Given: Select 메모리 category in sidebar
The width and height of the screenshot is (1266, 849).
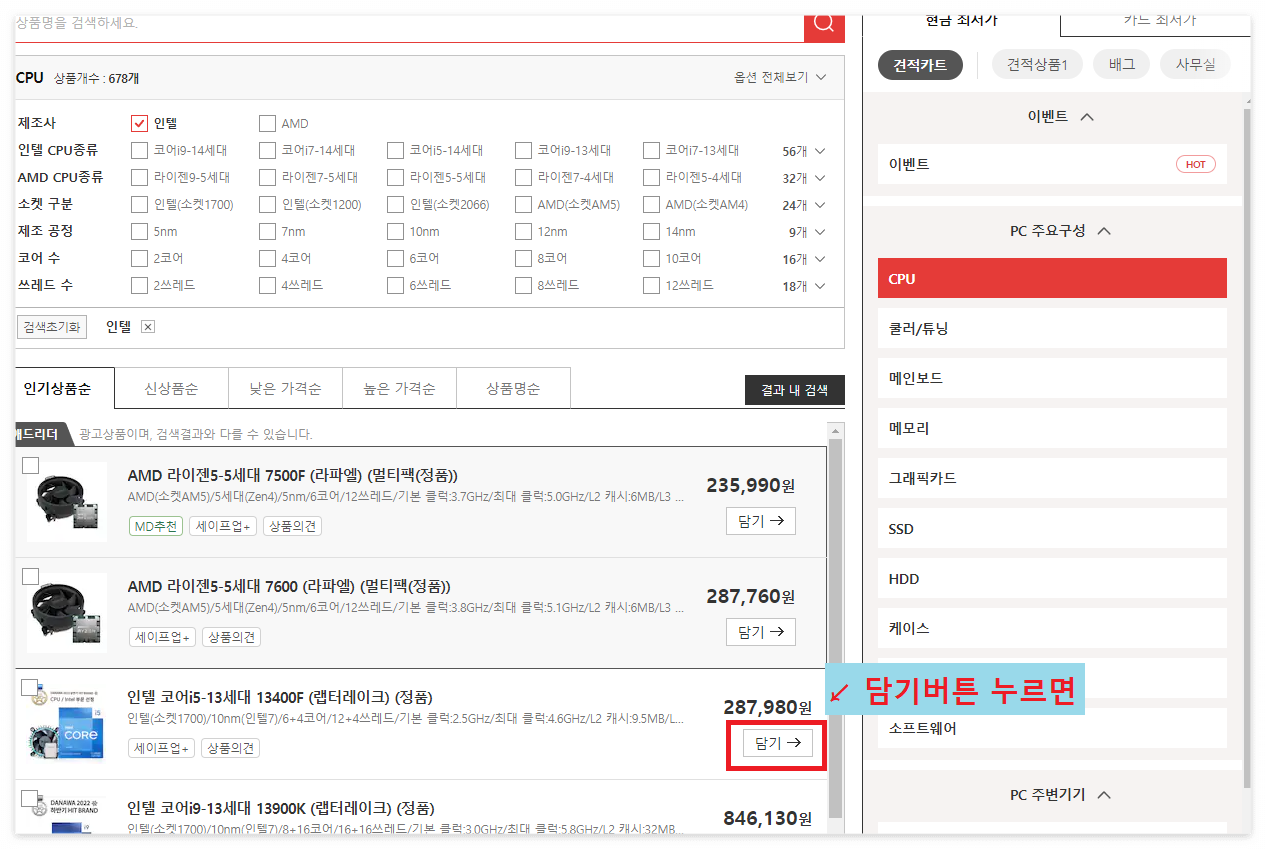Looking at the screenshot, I should point(1052,428).
